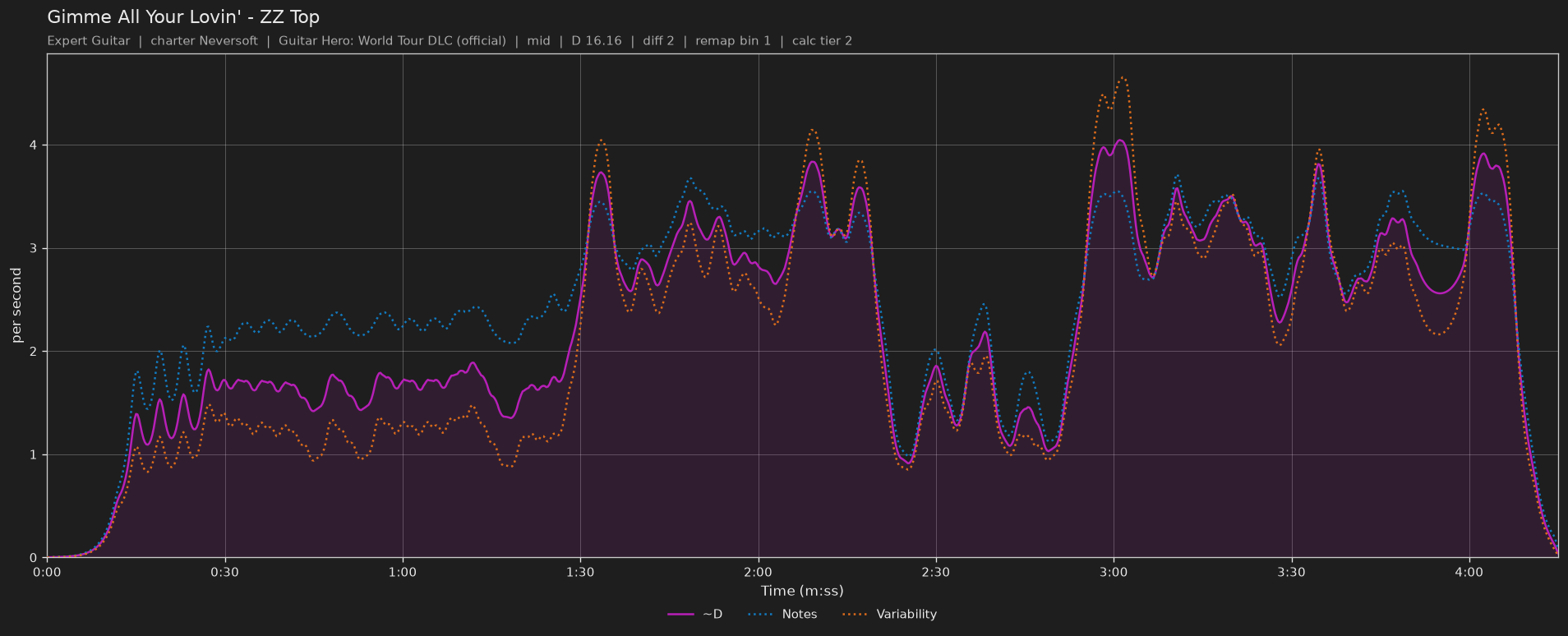Click the orange Variability peak just after 4:00

(1483, 109)
